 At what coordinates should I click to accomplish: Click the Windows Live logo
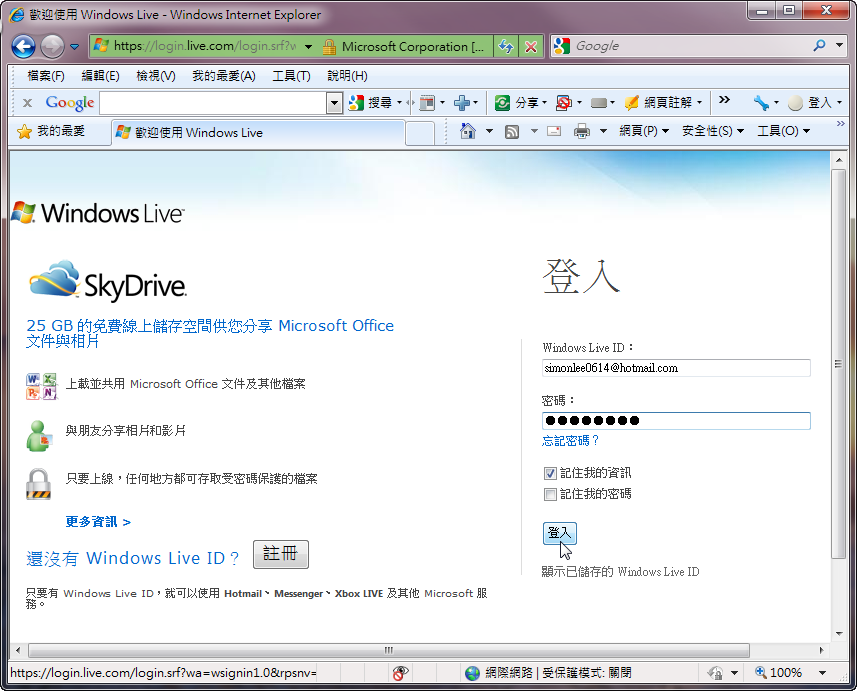pos(98,213)
